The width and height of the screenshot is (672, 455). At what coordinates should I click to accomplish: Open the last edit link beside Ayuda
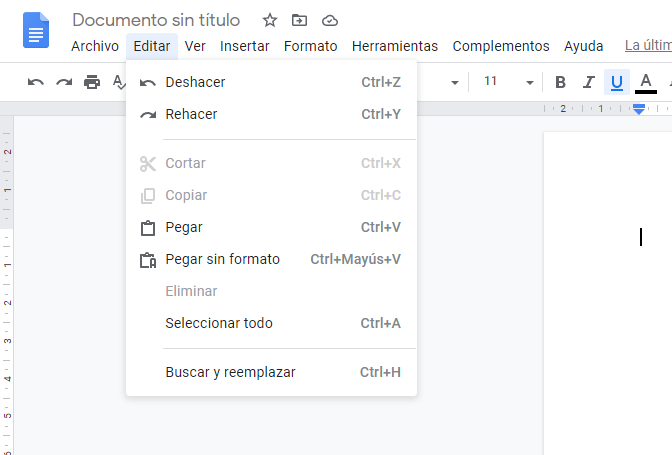point(647,46)
